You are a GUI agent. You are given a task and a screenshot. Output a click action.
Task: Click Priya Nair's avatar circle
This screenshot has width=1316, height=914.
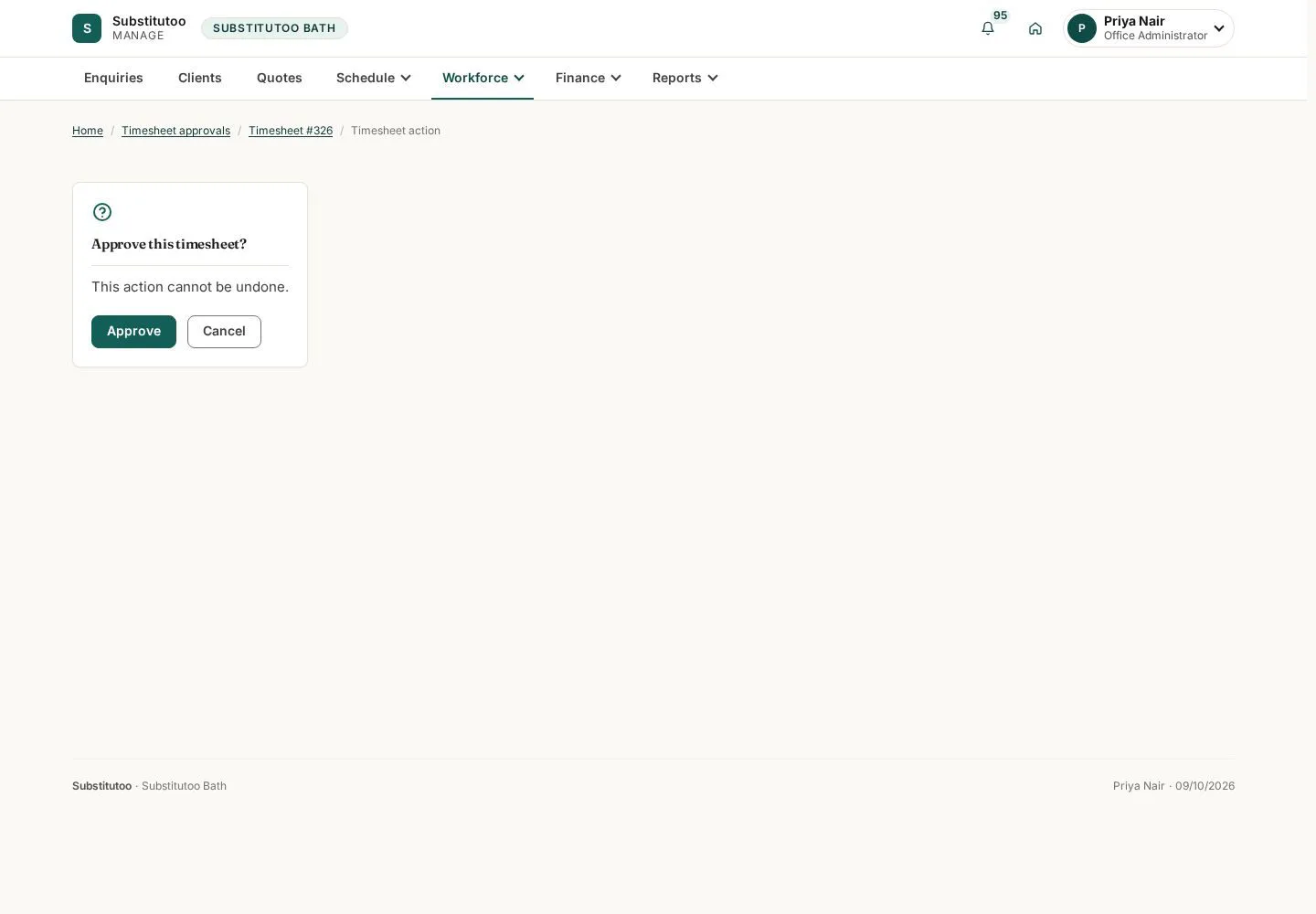(x=1082, y=28)
